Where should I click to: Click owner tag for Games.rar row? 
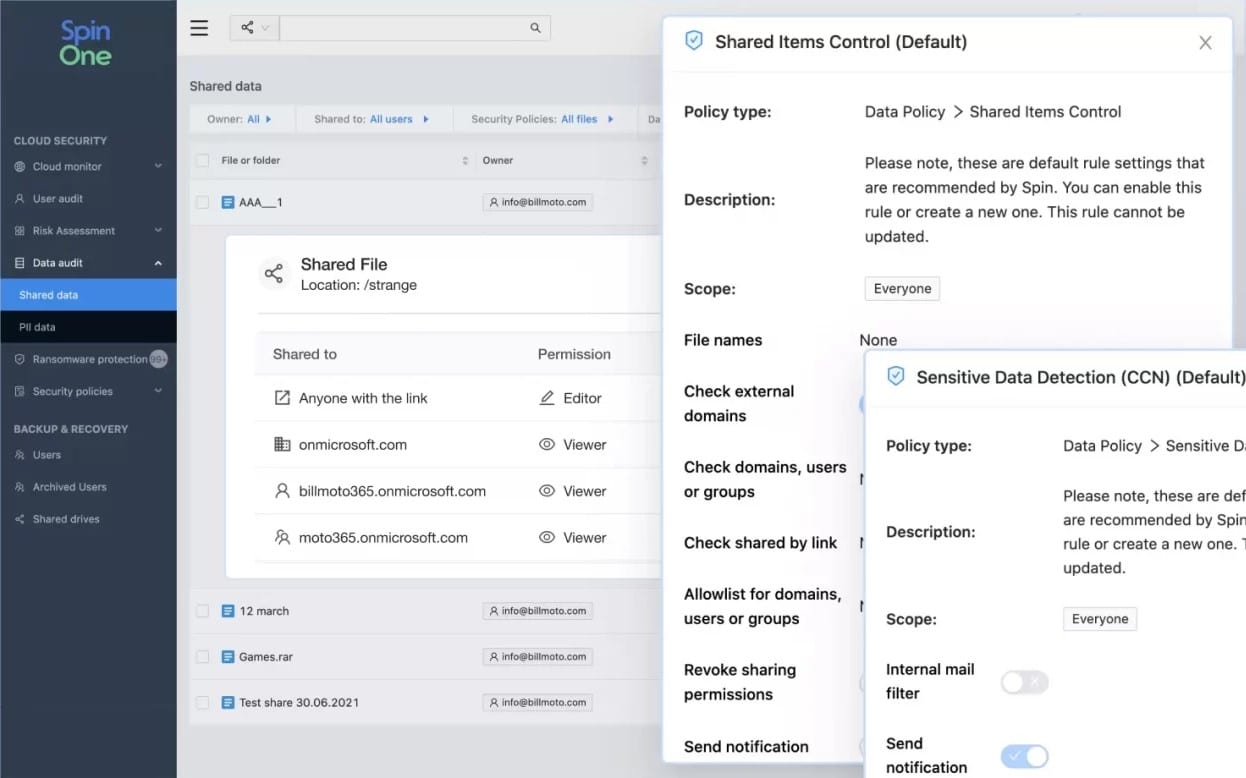point(537,657)
